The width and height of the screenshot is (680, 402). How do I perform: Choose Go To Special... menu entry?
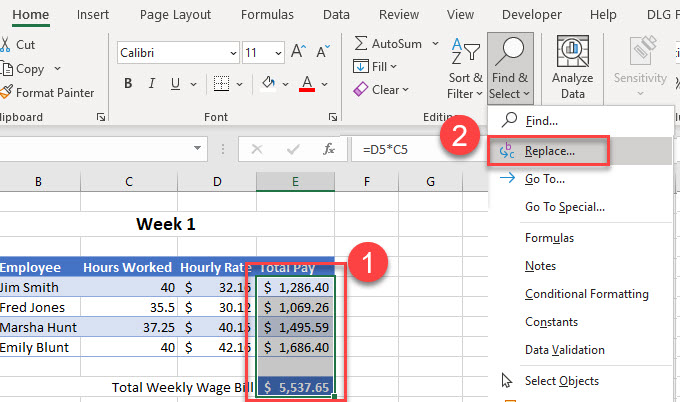[564, 207]
